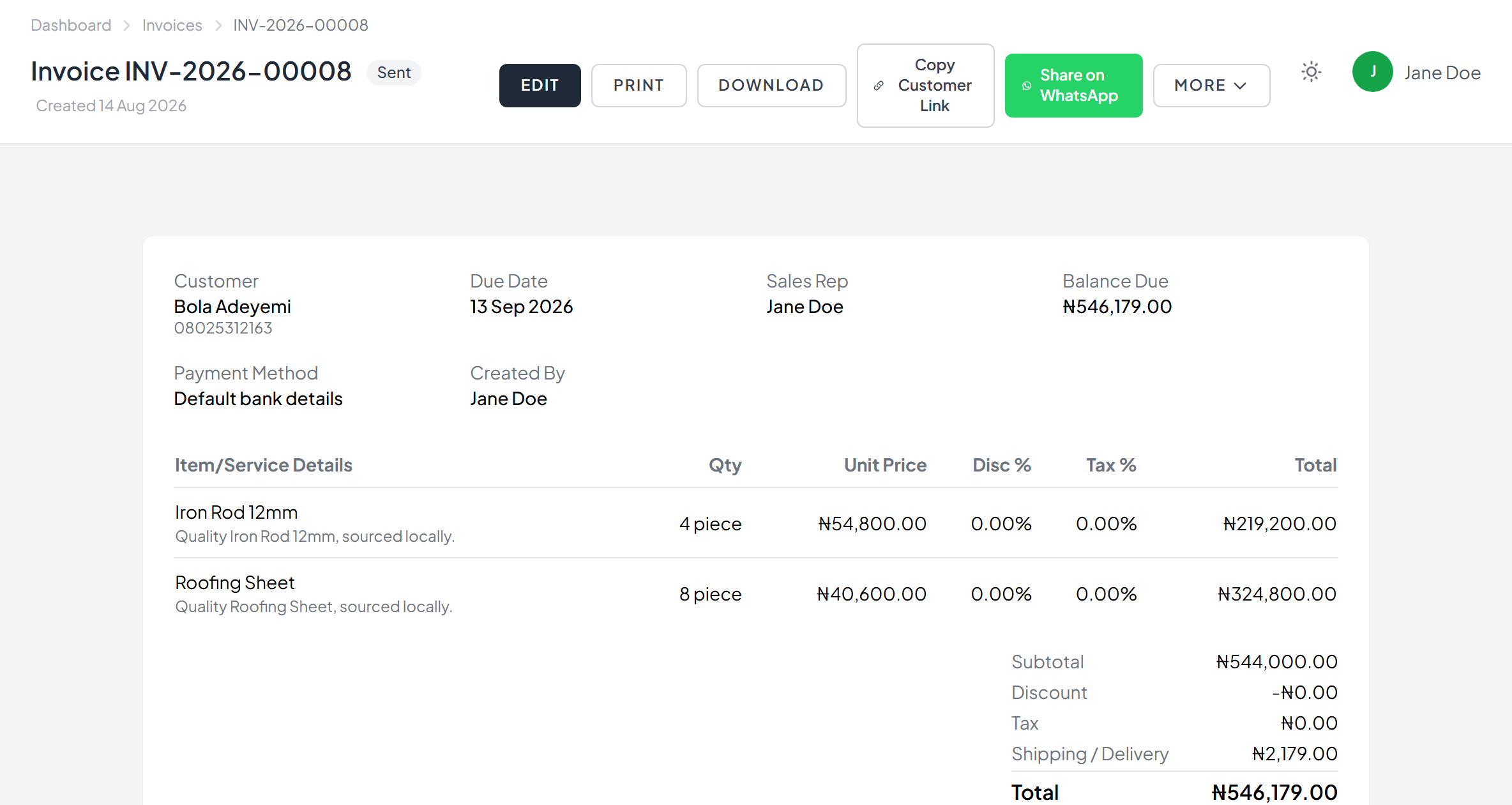Screen dimensions: 1512x805
Task: Click the Unit Price column header
Action: pos(885,465)
